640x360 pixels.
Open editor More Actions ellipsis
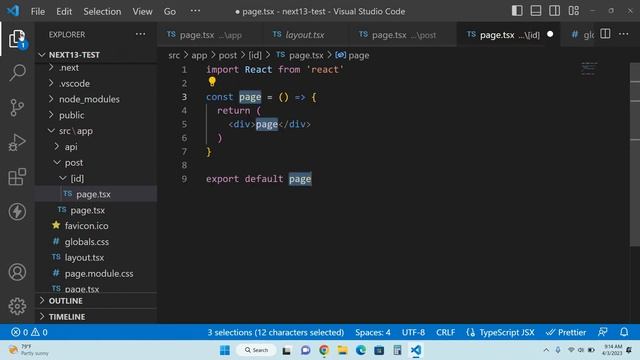624,34
